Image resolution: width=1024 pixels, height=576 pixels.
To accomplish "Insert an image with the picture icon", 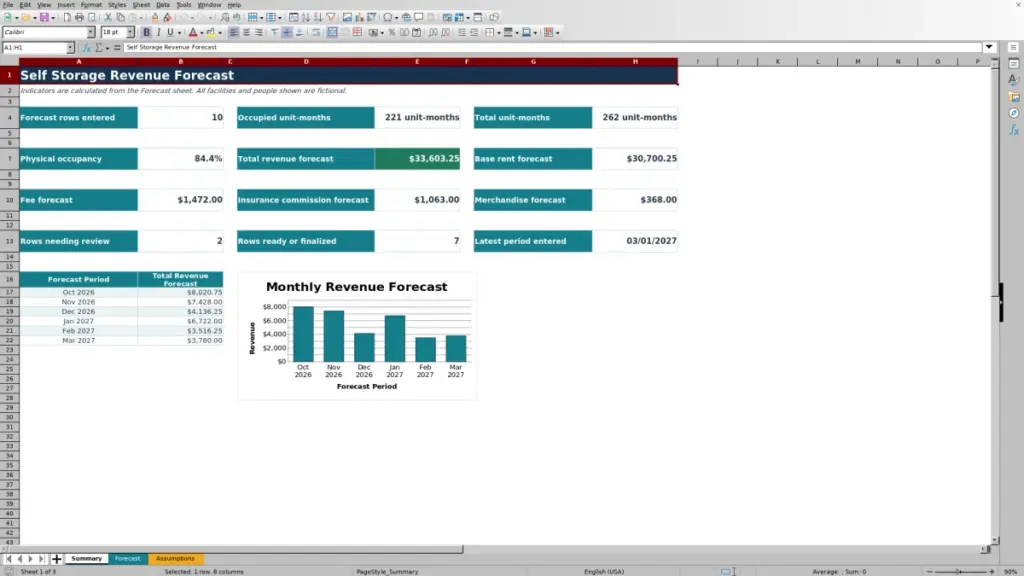I will 347,17.
